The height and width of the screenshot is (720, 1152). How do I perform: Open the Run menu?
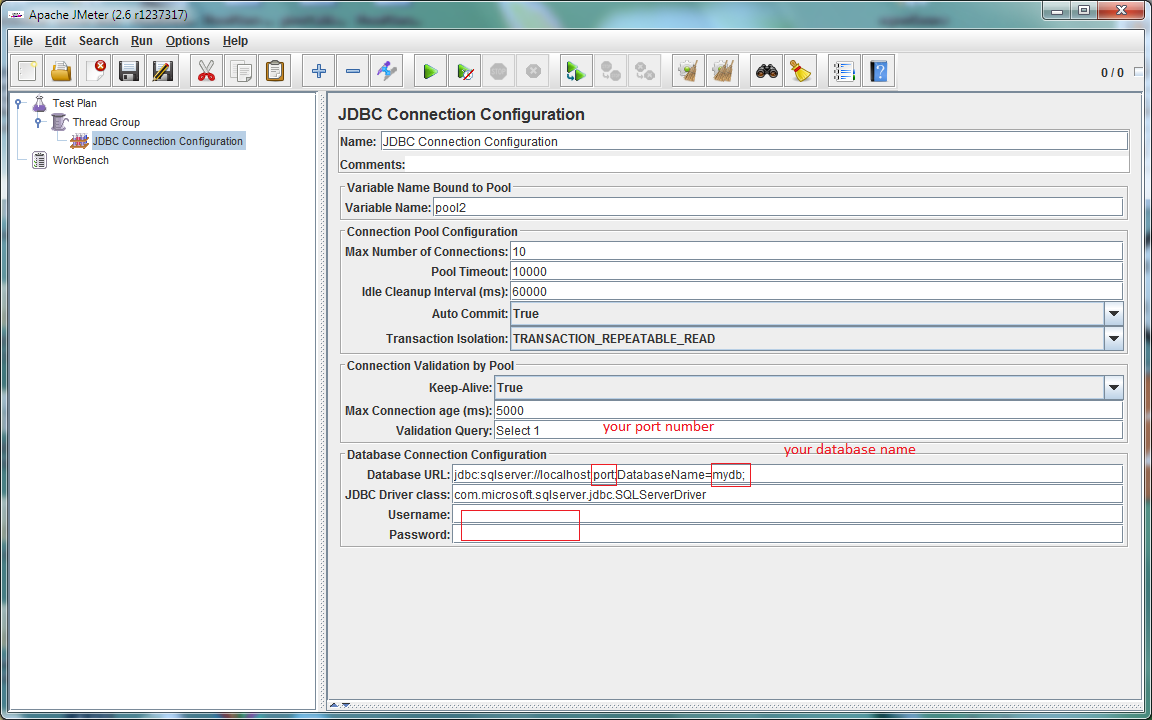pyautogui.click(x=142, y=41)
